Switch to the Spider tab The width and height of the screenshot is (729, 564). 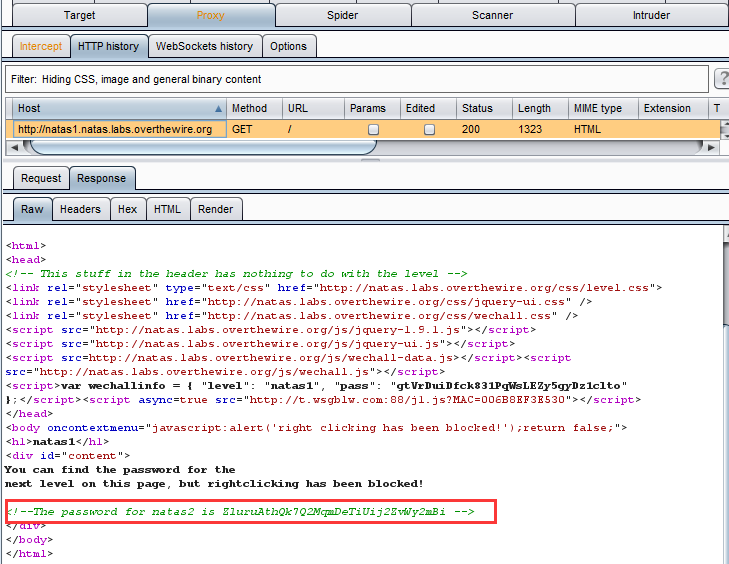pyautogui.click(x=342, y=15)
